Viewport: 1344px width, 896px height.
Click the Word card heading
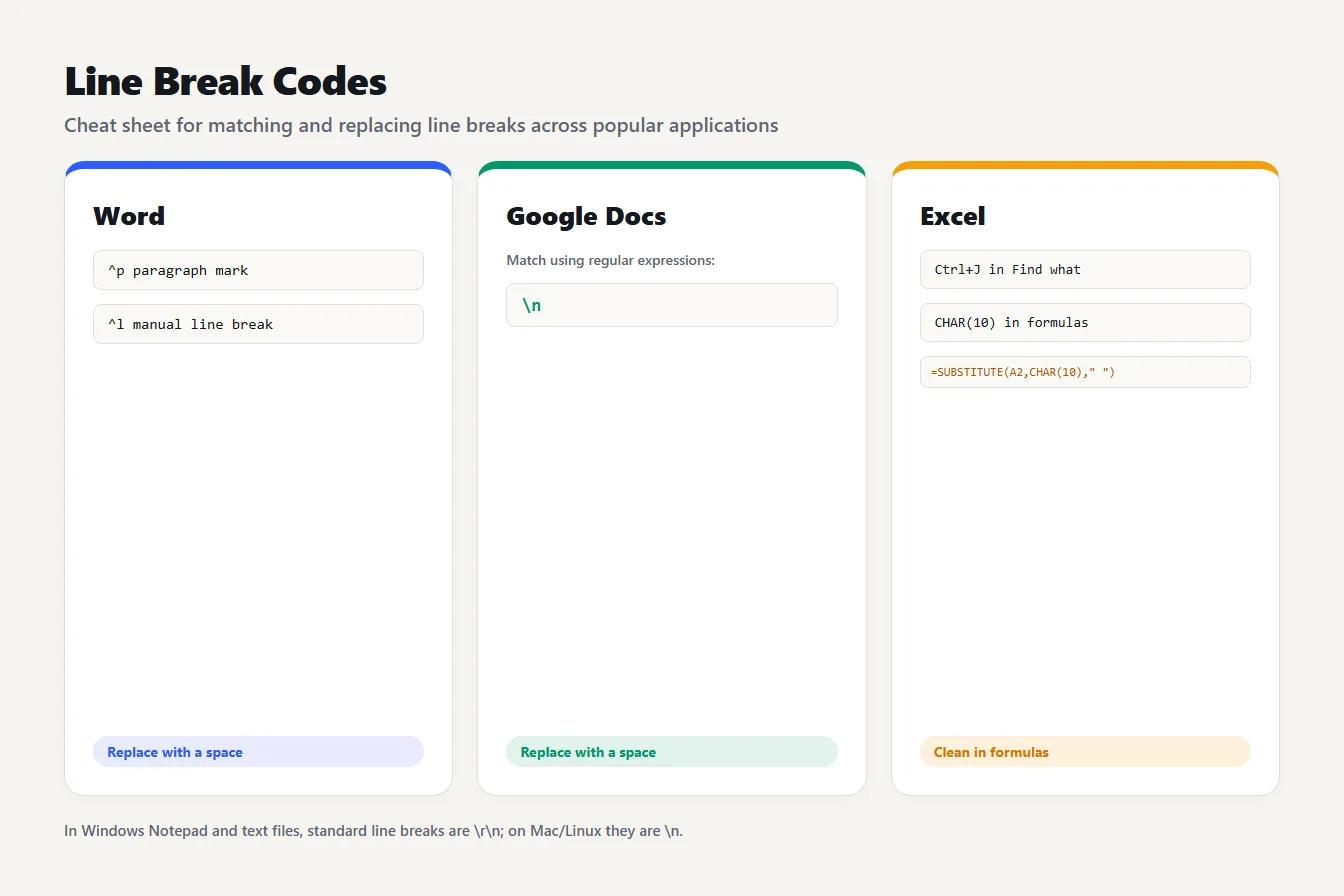tap(129, 216)
